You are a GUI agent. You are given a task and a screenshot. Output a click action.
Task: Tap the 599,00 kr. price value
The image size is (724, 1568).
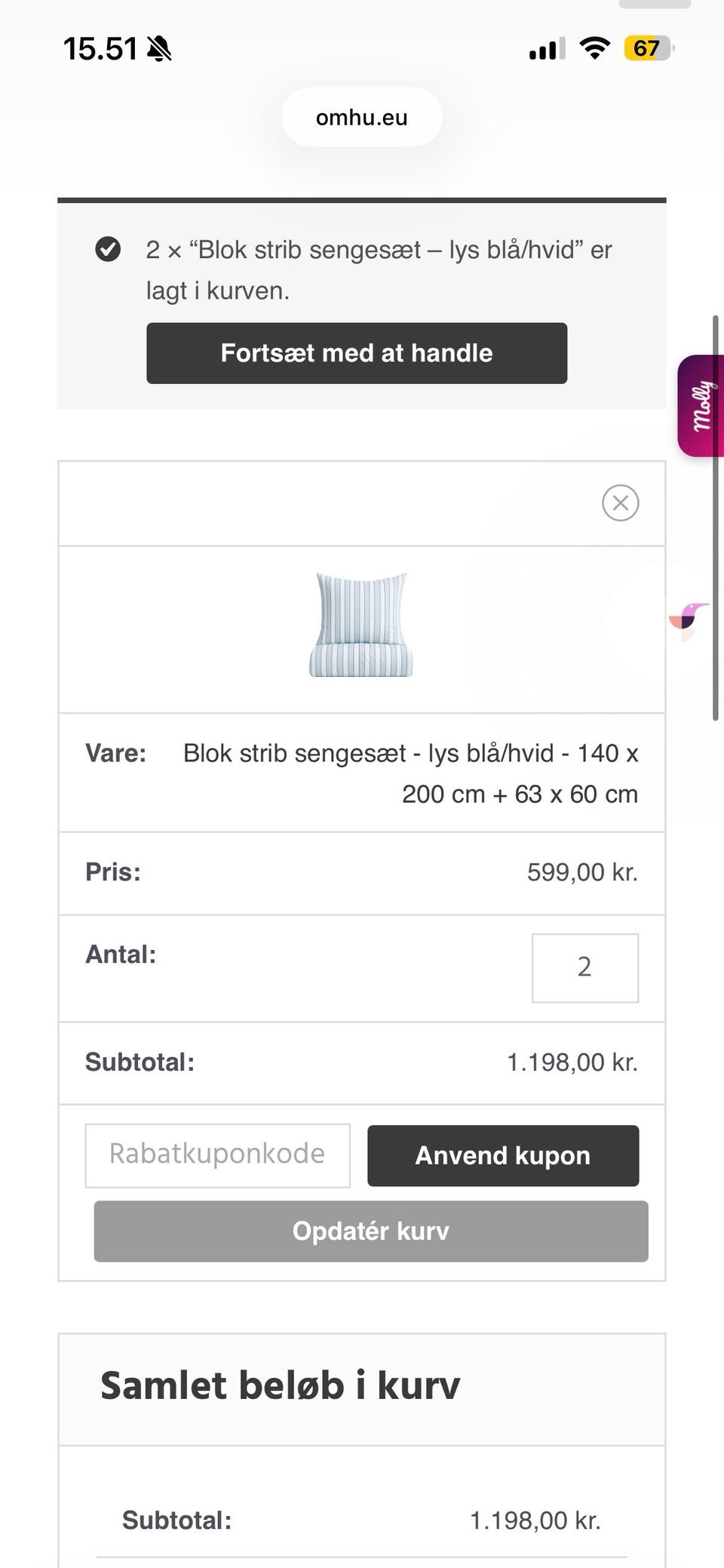(x=582, y=872)
